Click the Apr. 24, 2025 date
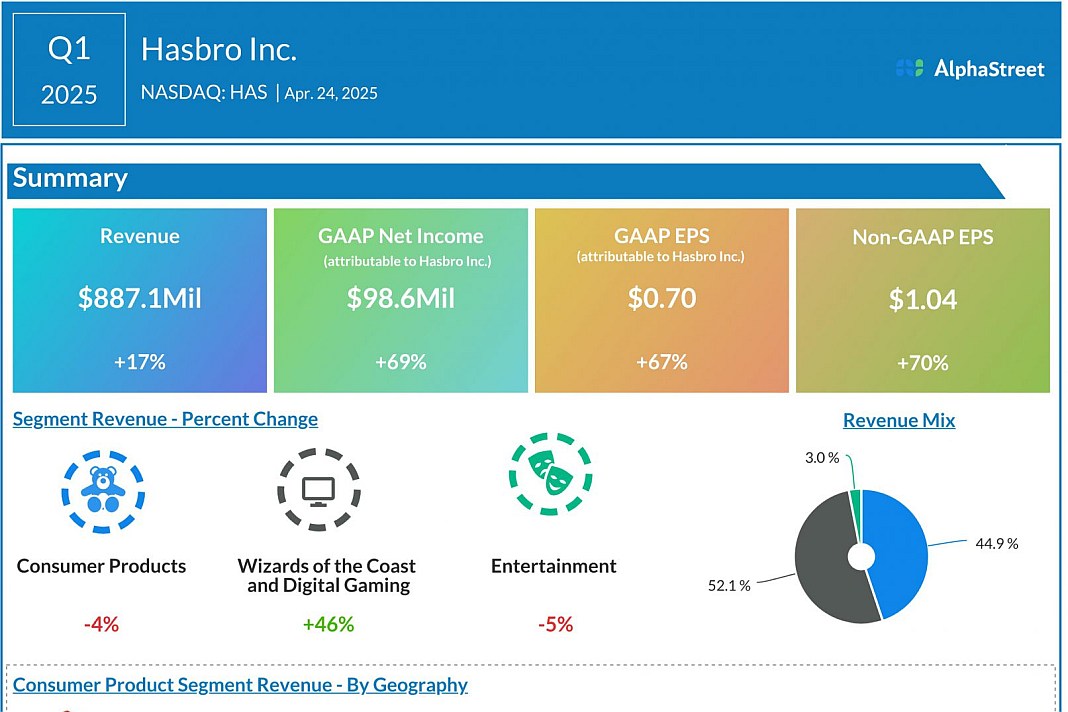 (331, 93)
